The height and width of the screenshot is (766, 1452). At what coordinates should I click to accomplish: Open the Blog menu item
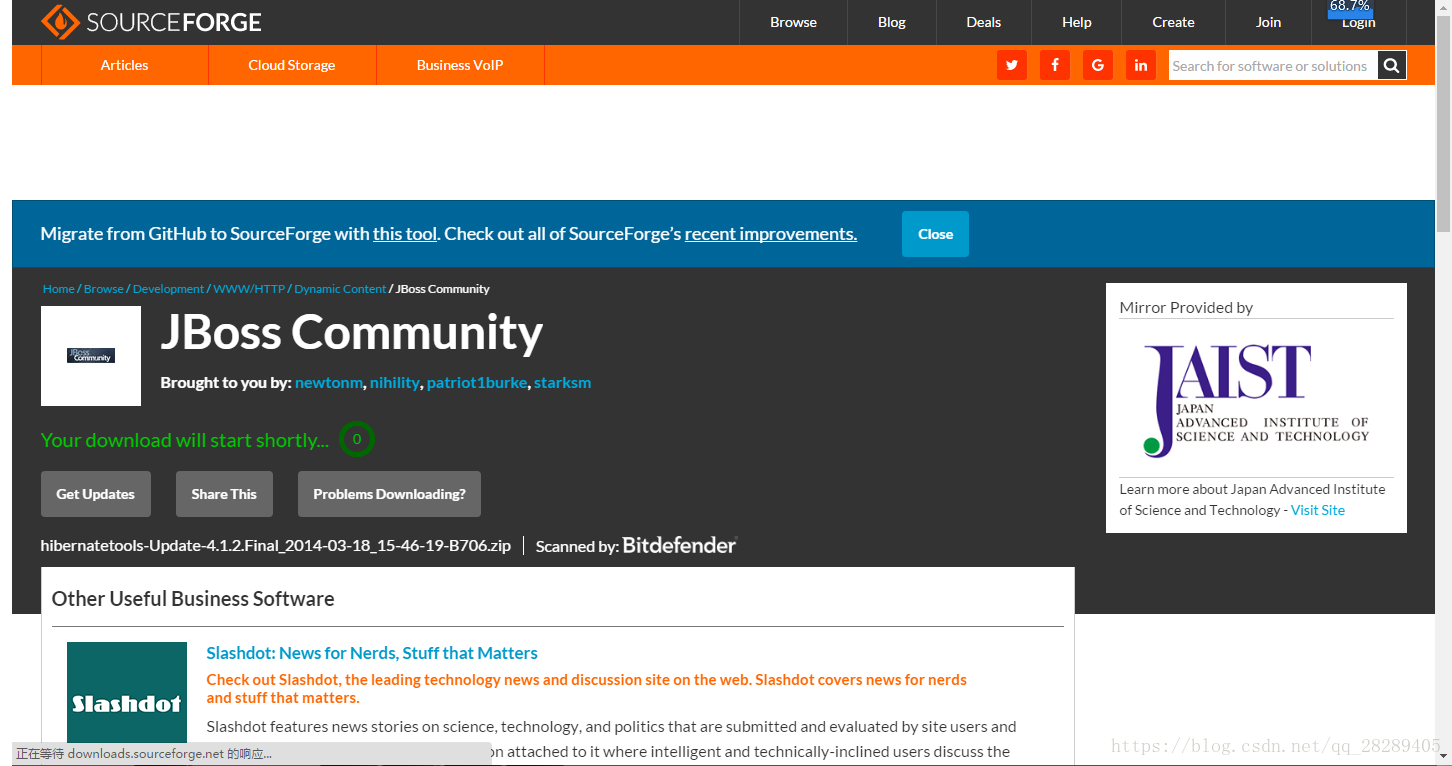click(x=892, y=22)
